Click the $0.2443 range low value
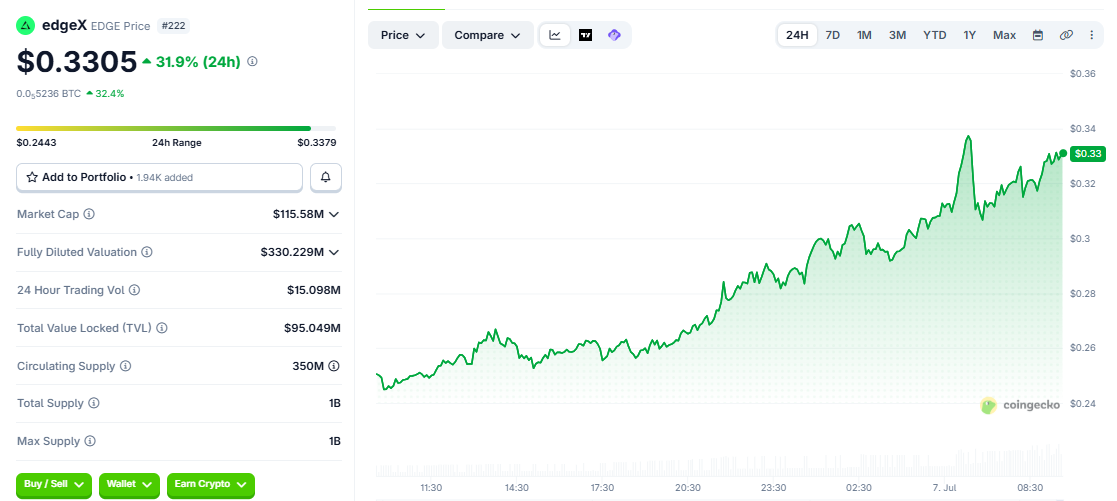 (36, 143)
